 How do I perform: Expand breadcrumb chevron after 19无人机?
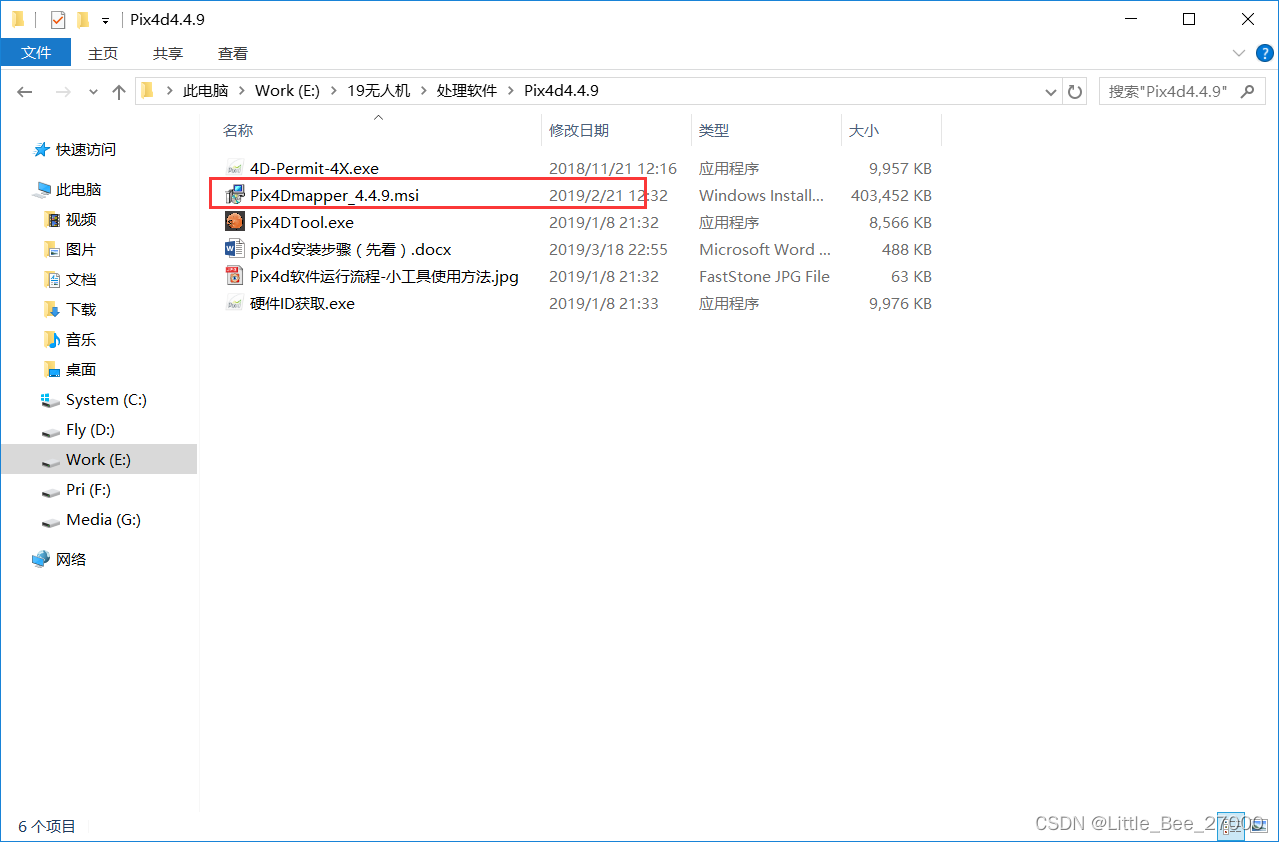tap(423, 91)
